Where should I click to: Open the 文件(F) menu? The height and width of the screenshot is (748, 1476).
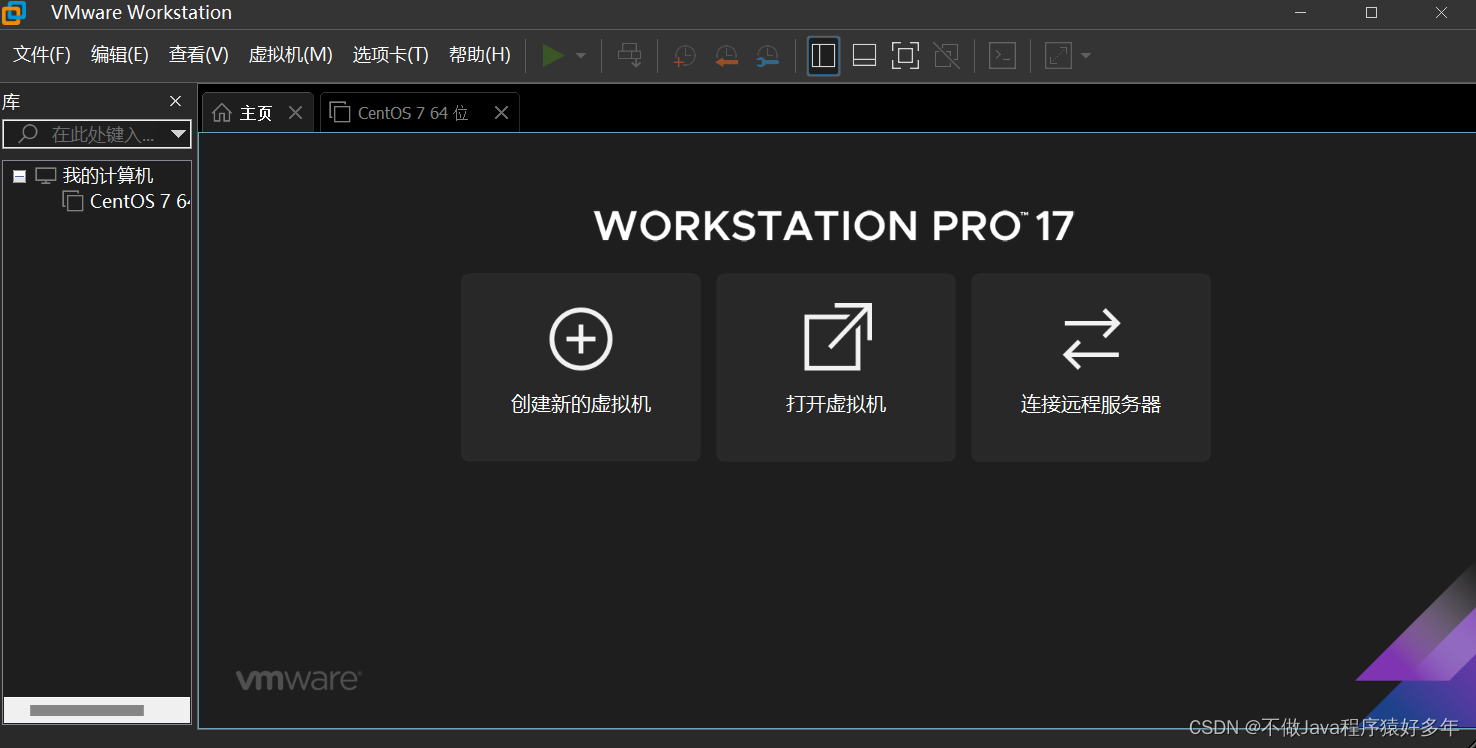click(x=41, y=55)
